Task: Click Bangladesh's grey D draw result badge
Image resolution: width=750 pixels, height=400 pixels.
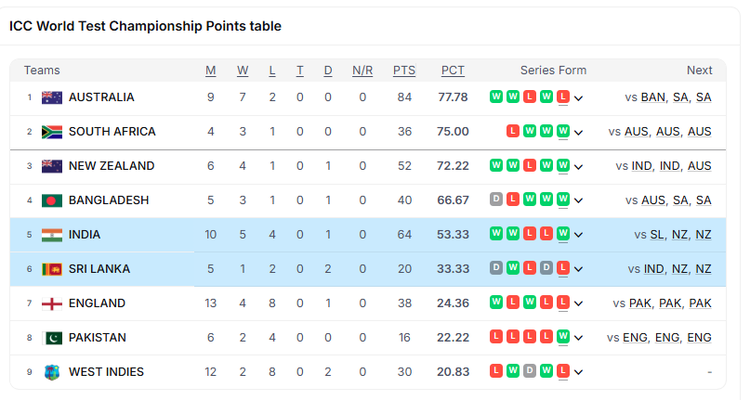Action: pyautogui.click(x=496, y=199)
